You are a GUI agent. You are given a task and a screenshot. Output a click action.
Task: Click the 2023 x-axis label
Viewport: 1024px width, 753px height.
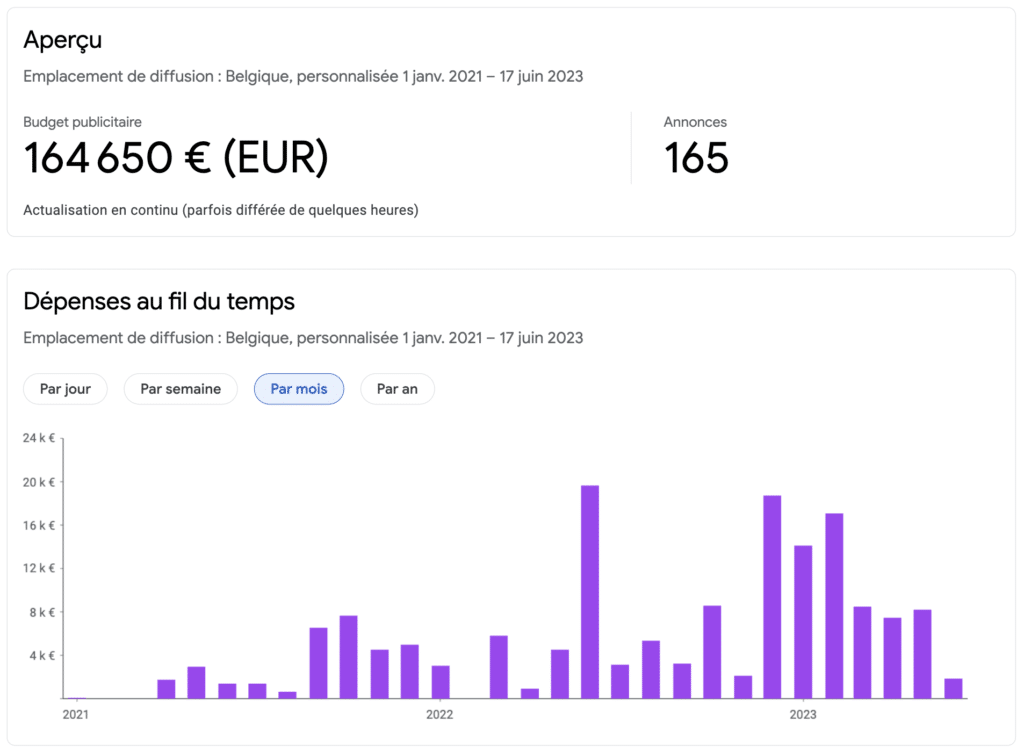coord(802,714)
